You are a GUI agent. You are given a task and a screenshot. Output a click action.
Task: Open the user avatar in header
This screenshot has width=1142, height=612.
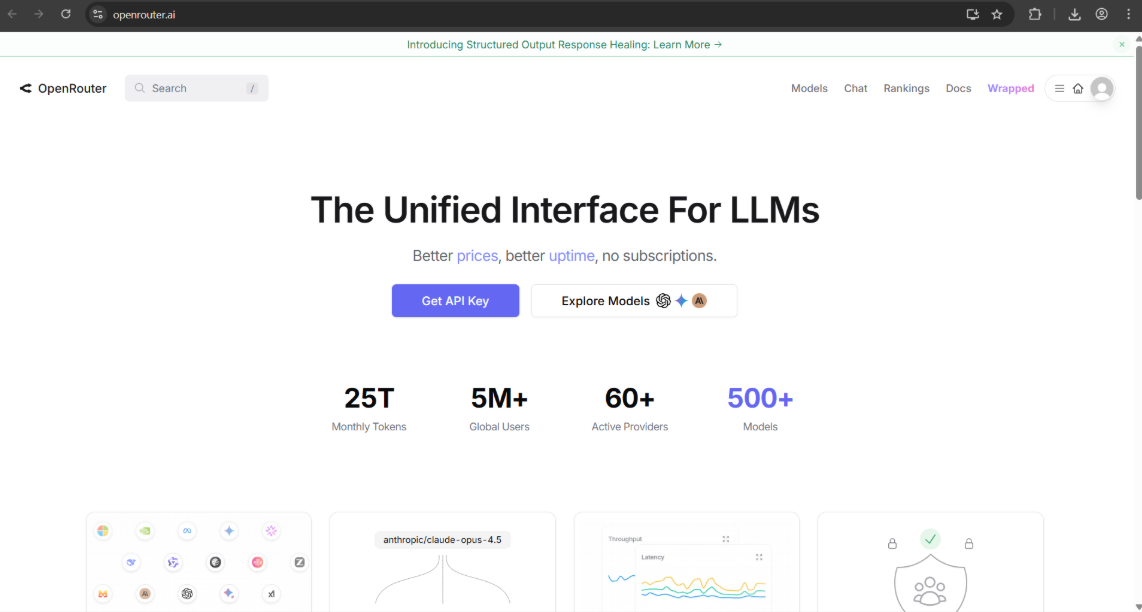1102,89
